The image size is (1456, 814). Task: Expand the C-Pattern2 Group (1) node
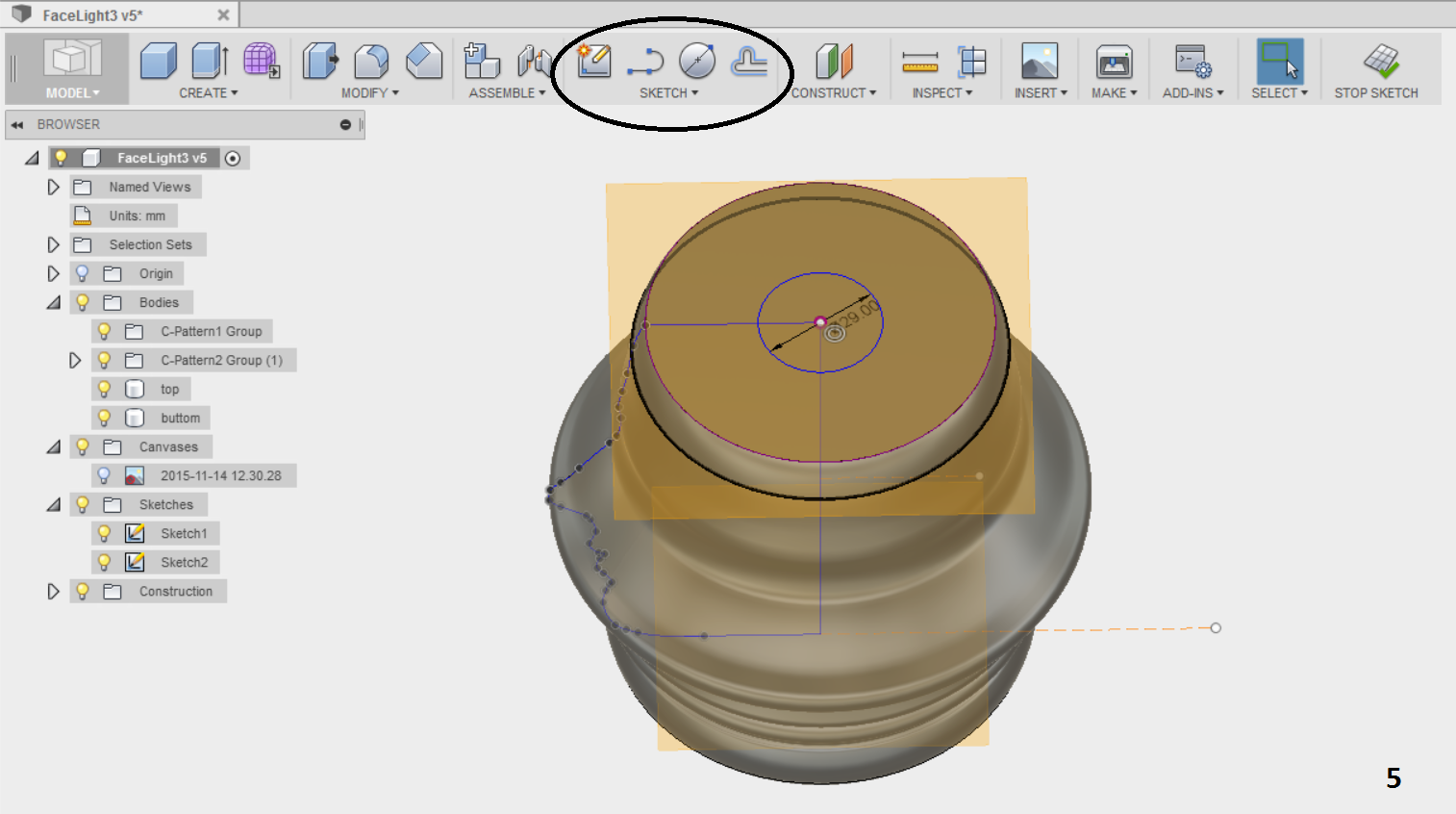pos(75,360)
